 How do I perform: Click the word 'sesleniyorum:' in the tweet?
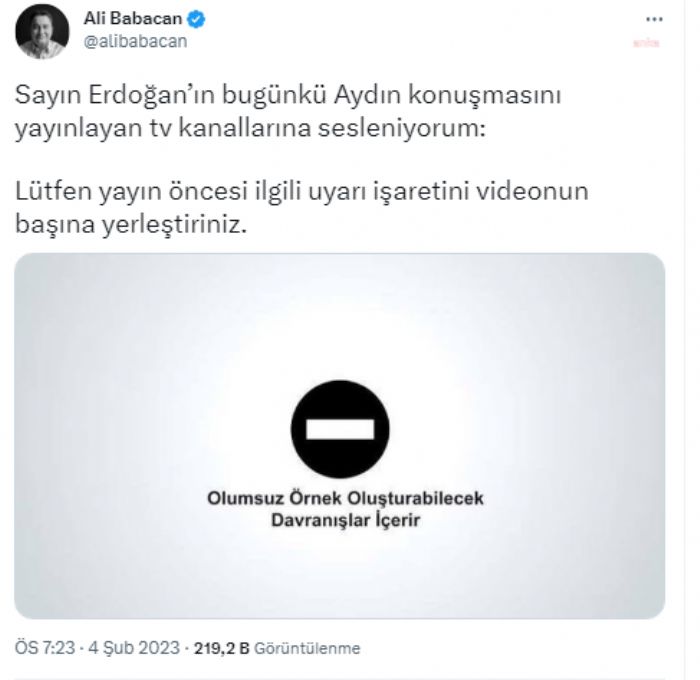pyautogui.click(x=401, y=129)
